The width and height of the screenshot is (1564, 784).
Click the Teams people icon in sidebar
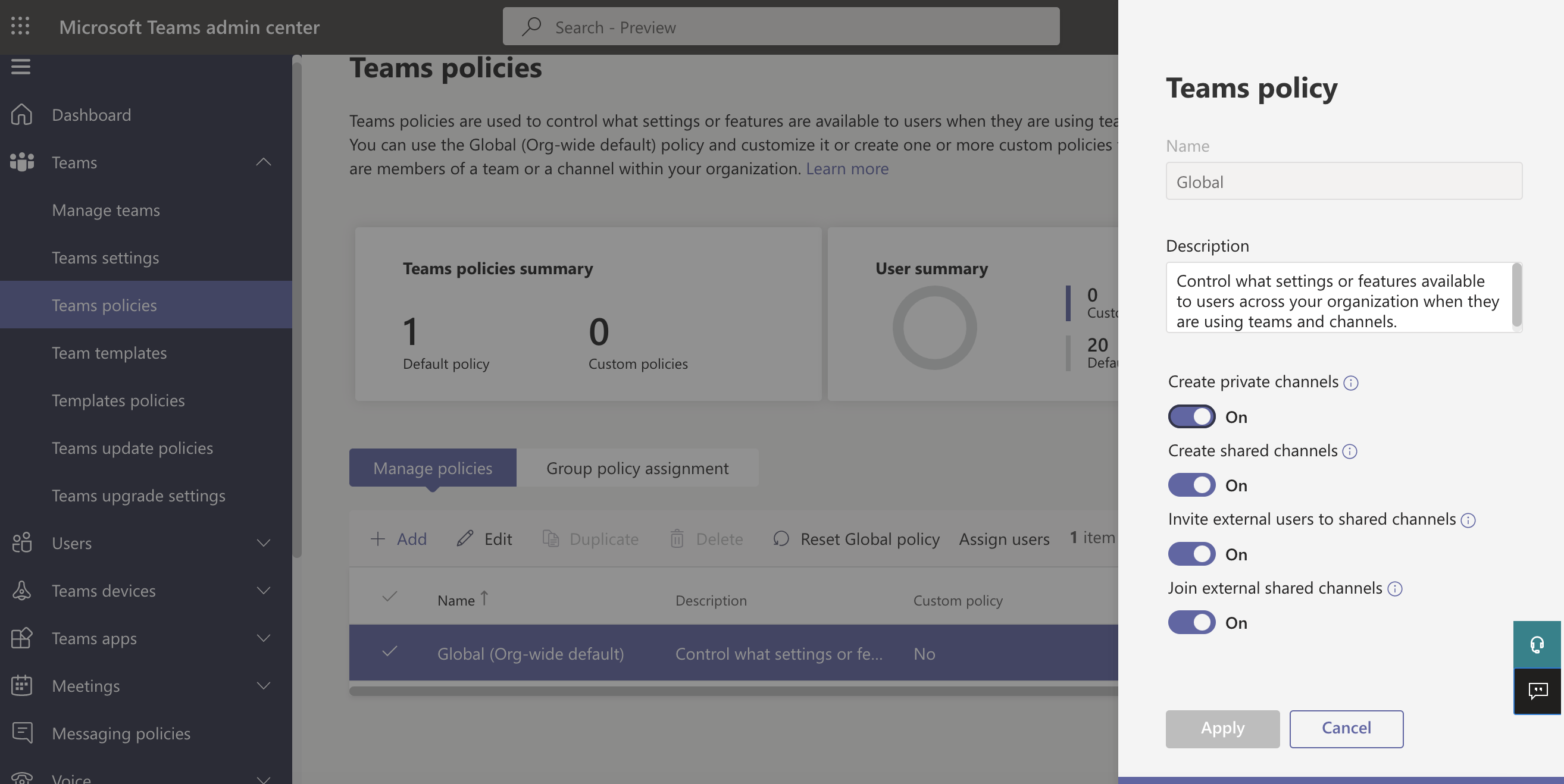coord(22,162)
